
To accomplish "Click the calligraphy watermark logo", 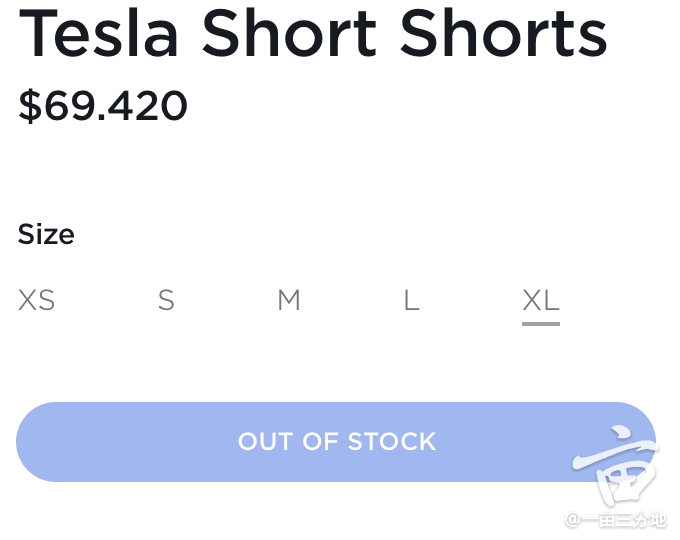I will click(x=616, y=466).
